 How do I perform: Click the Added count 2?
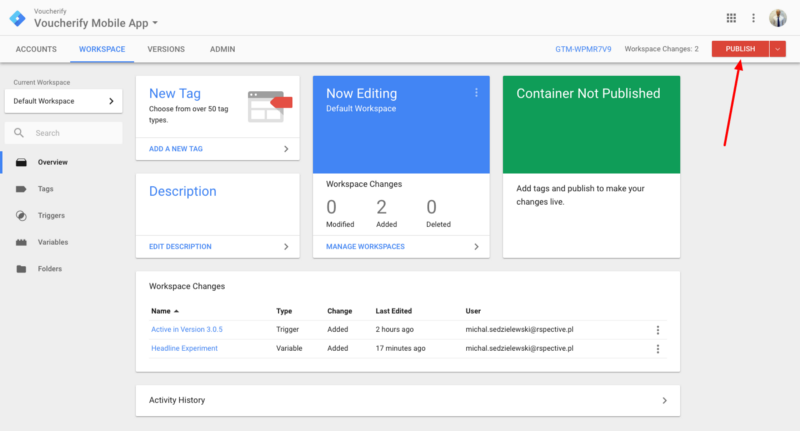[382, 207]
